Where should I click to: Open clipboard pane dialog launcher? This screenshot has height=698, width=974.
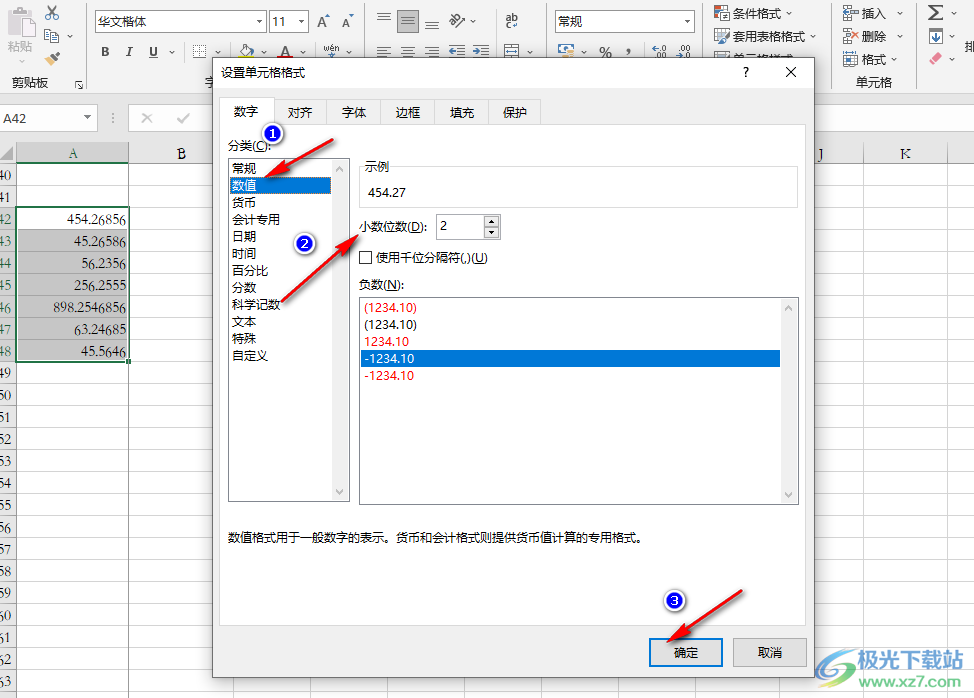click(79, 84)
